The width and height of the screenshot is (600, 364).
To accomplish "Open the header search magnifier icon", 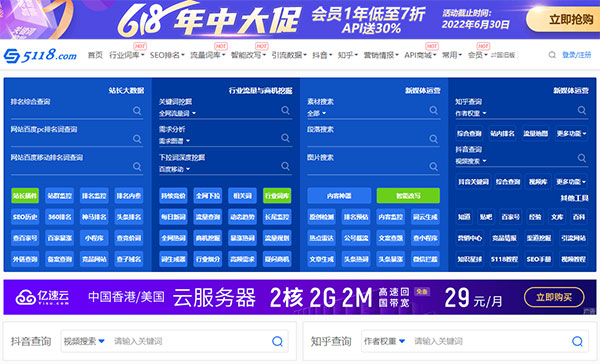I will click(552, 55).
